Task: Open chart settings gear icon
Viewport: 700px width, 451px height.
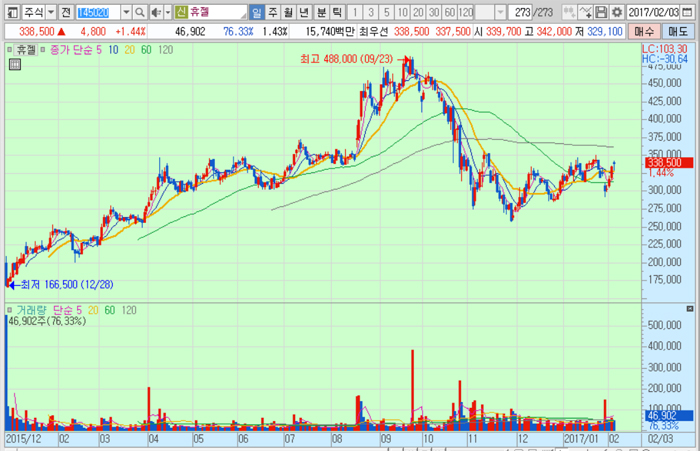Action: tap(601, 13)
